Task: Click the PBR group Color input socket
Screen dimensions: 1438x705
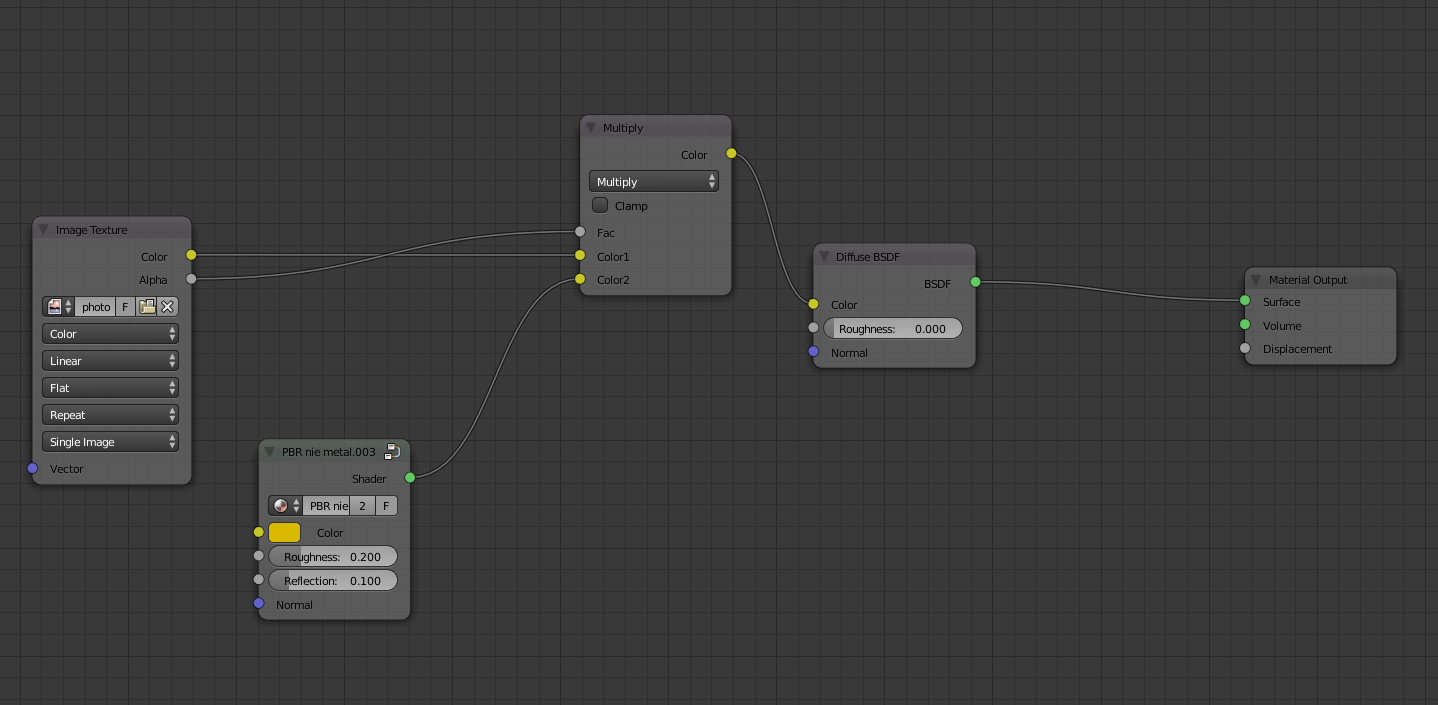Action: coord(259,532)
